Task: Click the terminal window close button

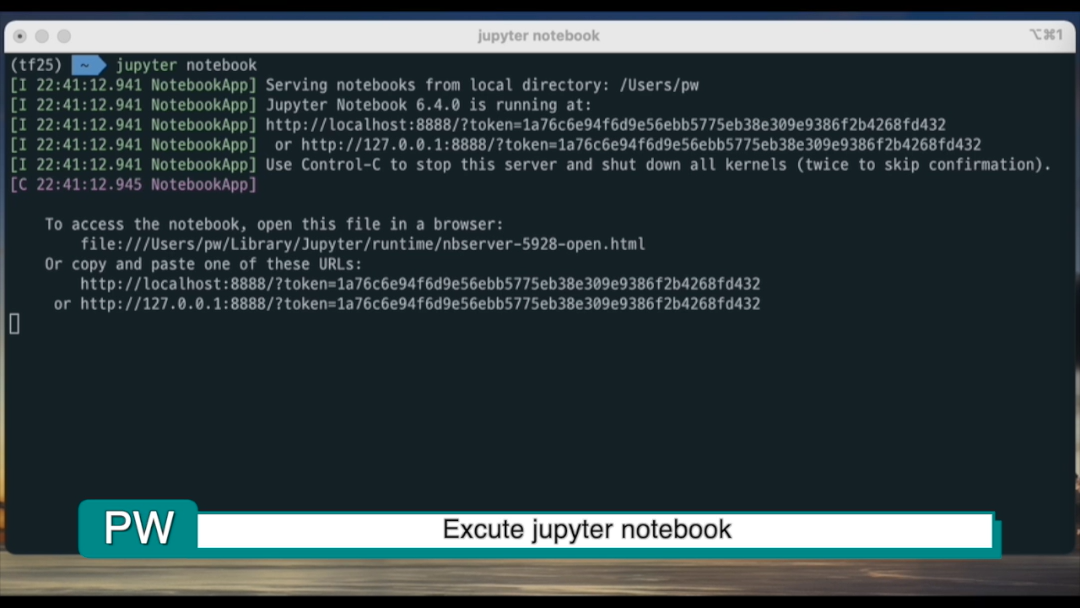Action: pyautogui.click(x=20, y=36)
